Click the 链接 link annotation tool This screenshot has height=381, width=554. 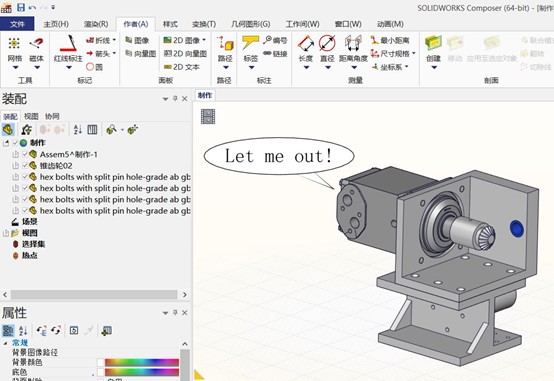click(x=275, y=53)
